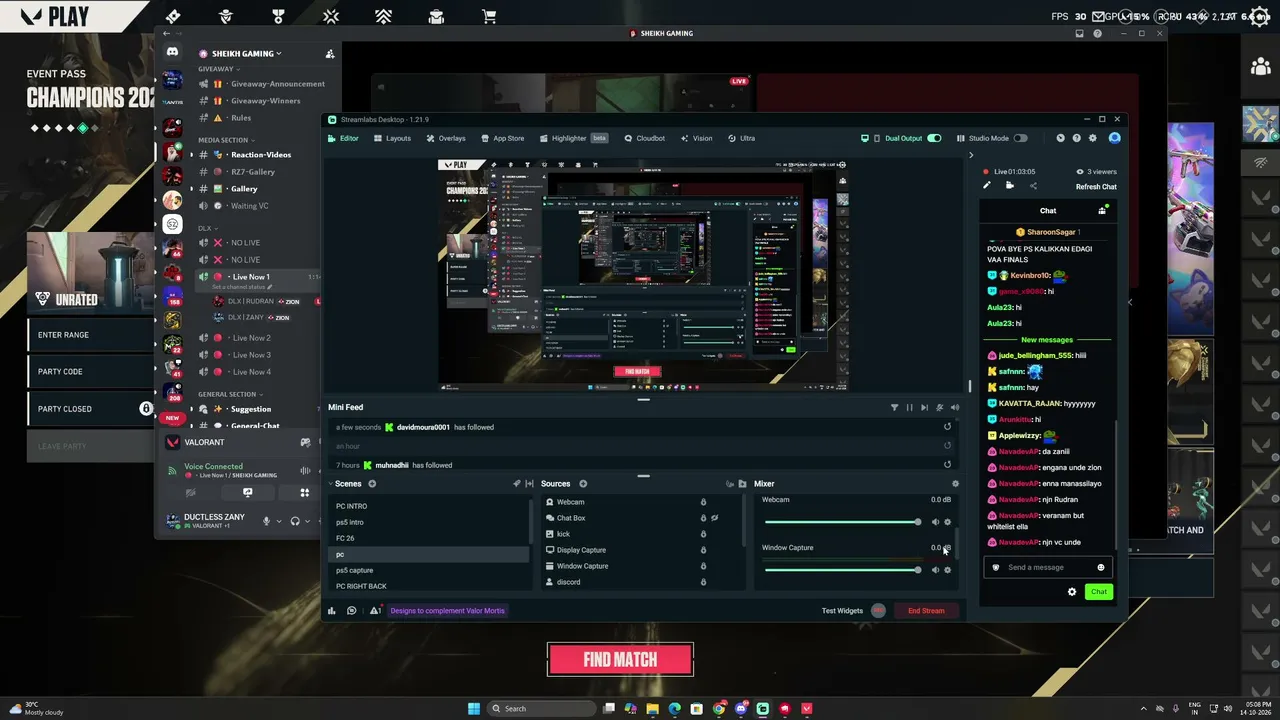Add a new source in Sources panel

pos(583,484)
